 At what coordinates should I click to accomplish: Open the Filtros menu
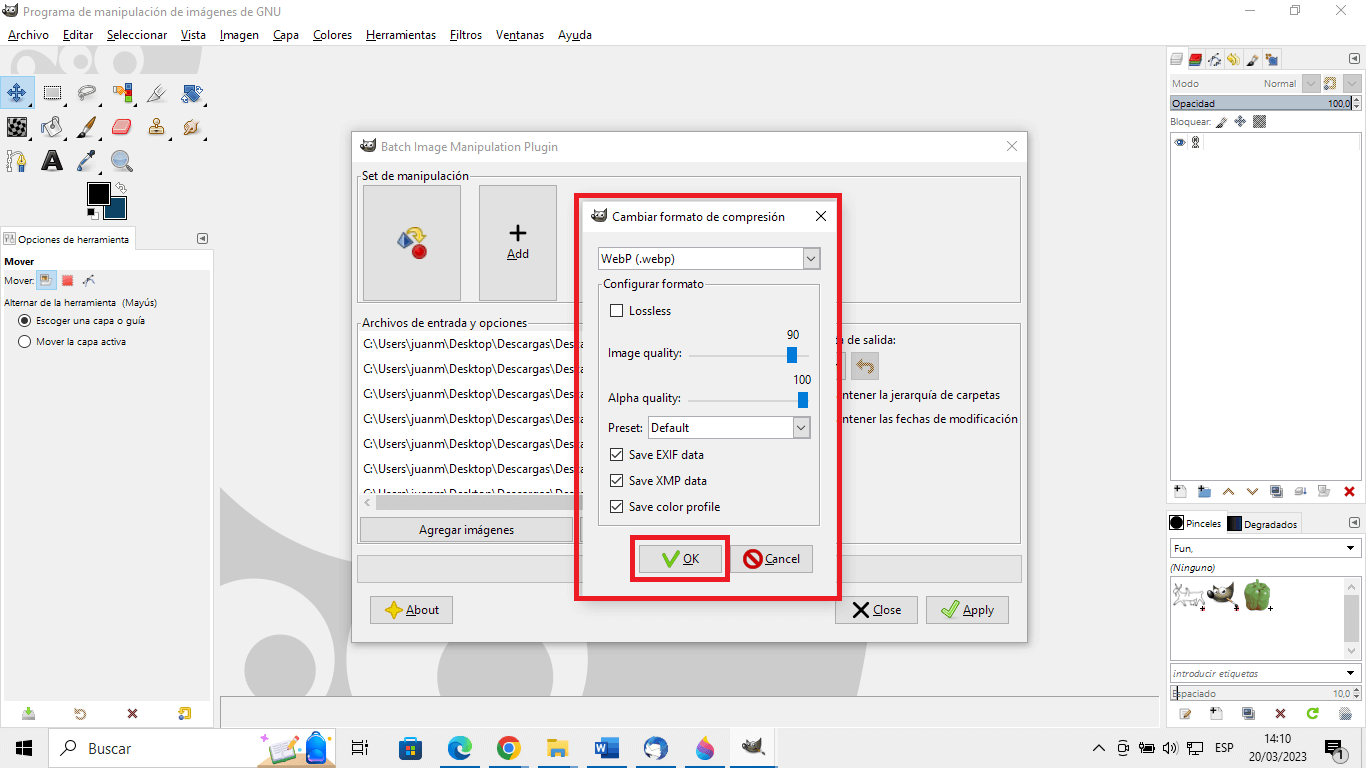466,35
